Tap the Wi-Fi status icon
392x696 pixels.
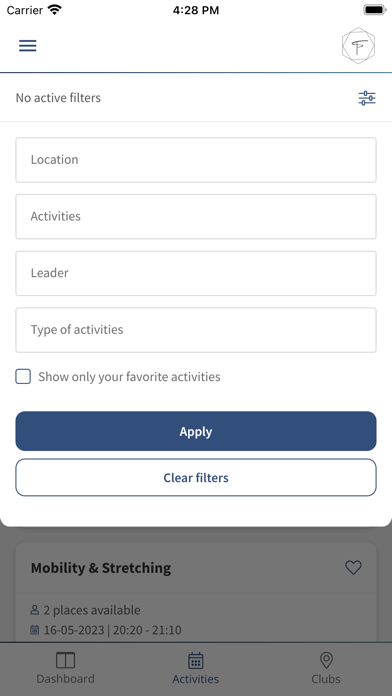(55, 10)
